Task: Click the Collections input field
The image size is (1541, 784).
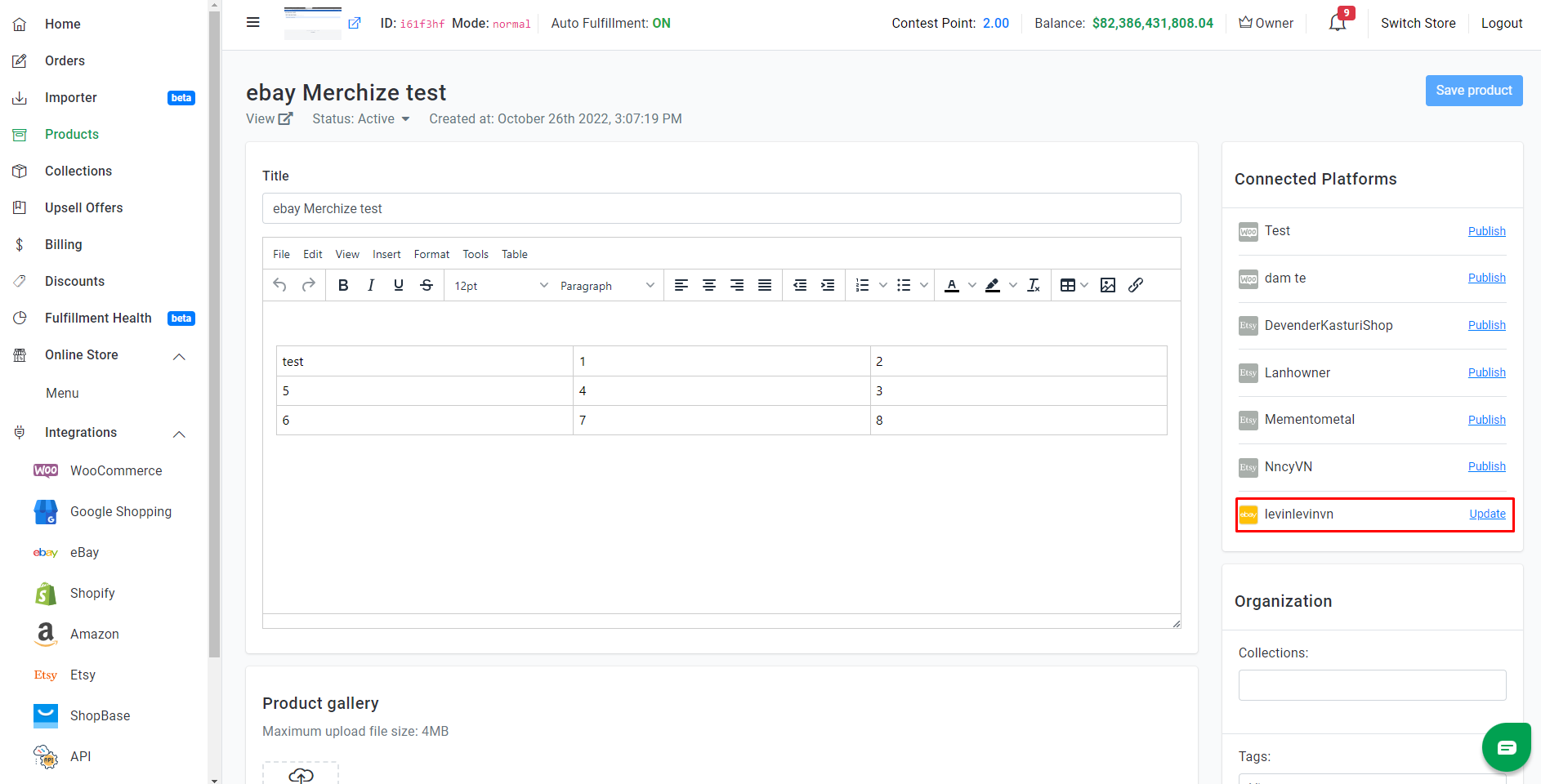Action: click(1372, 685)
